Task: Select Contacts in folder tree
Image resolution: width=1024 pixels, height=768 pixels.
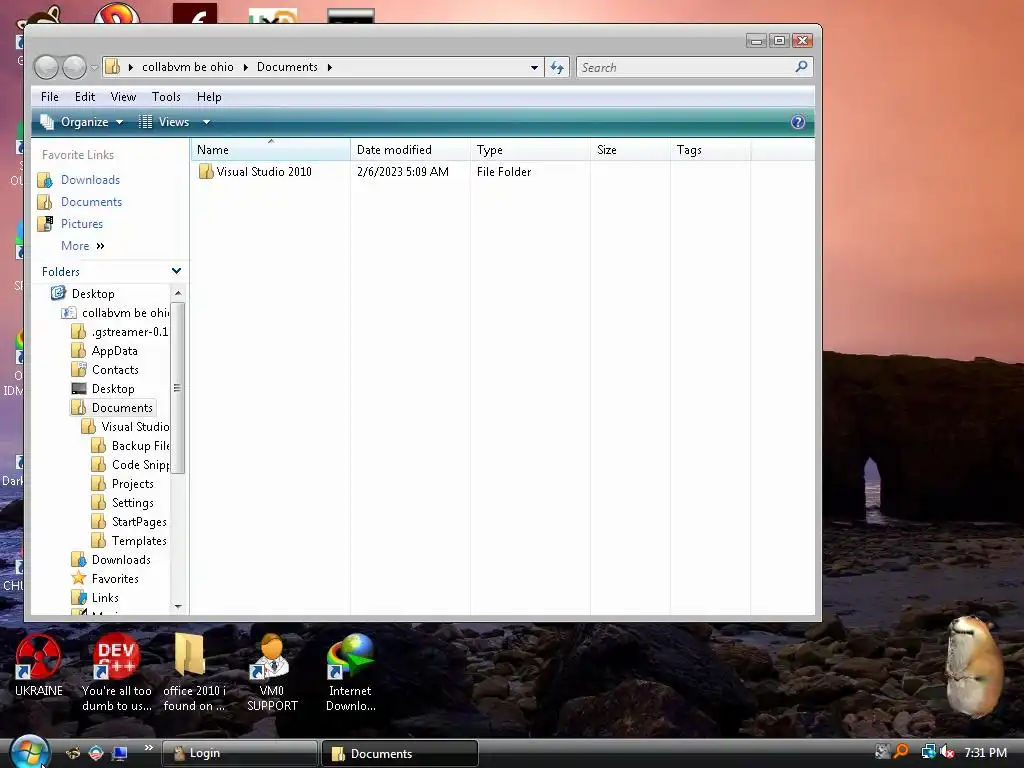Action: pyautogui.click(x=115, y=370)
